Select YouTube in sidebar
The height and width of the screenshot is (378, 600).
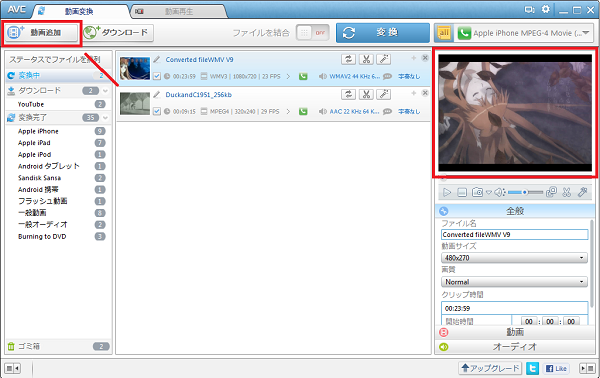[x=31, y=104]
